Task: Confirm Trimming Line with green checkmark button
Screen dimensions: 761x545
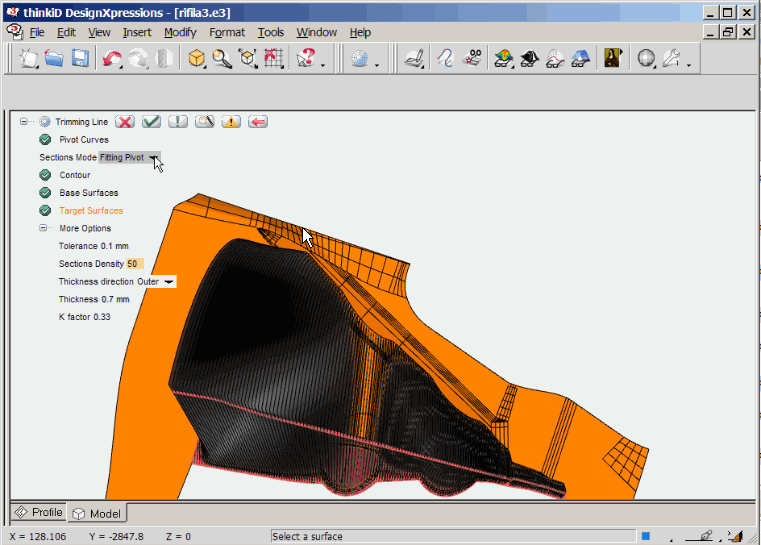Action: [x=152, y=122]
